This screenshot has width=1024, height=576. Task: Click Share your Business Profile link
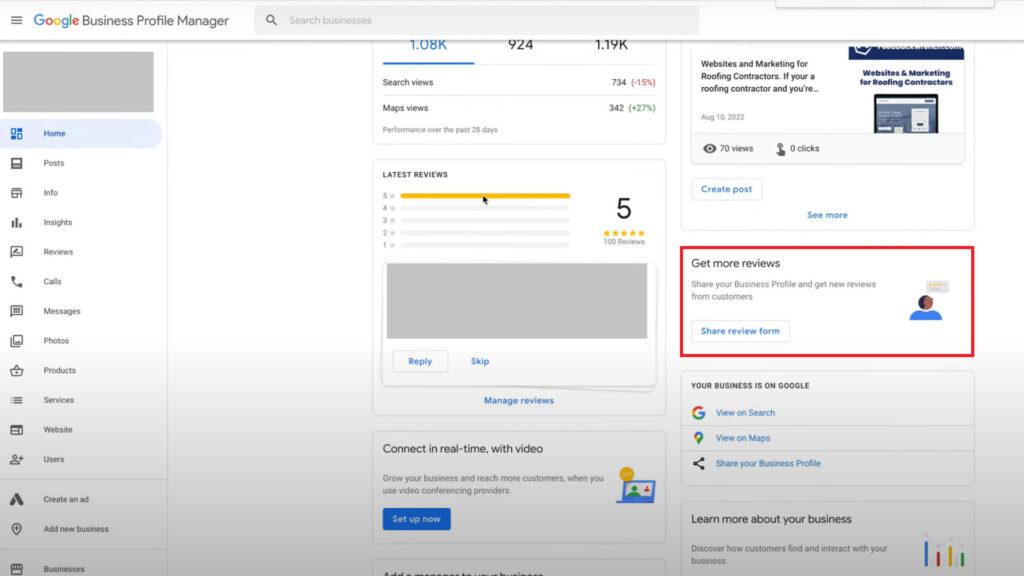coord(768,464)
